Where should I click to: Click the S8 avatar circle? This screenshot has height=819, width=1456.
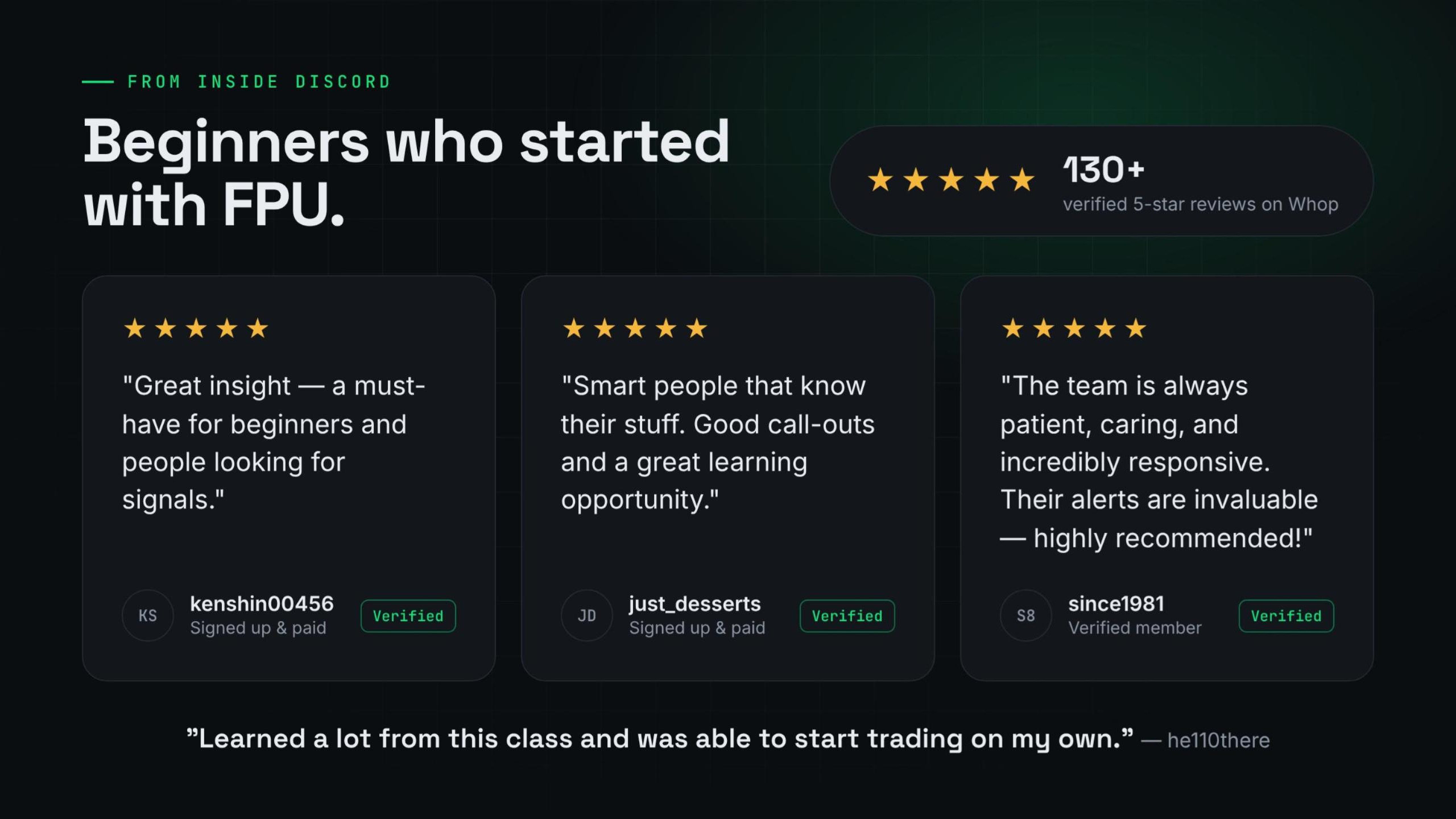tap(1026, 615)
